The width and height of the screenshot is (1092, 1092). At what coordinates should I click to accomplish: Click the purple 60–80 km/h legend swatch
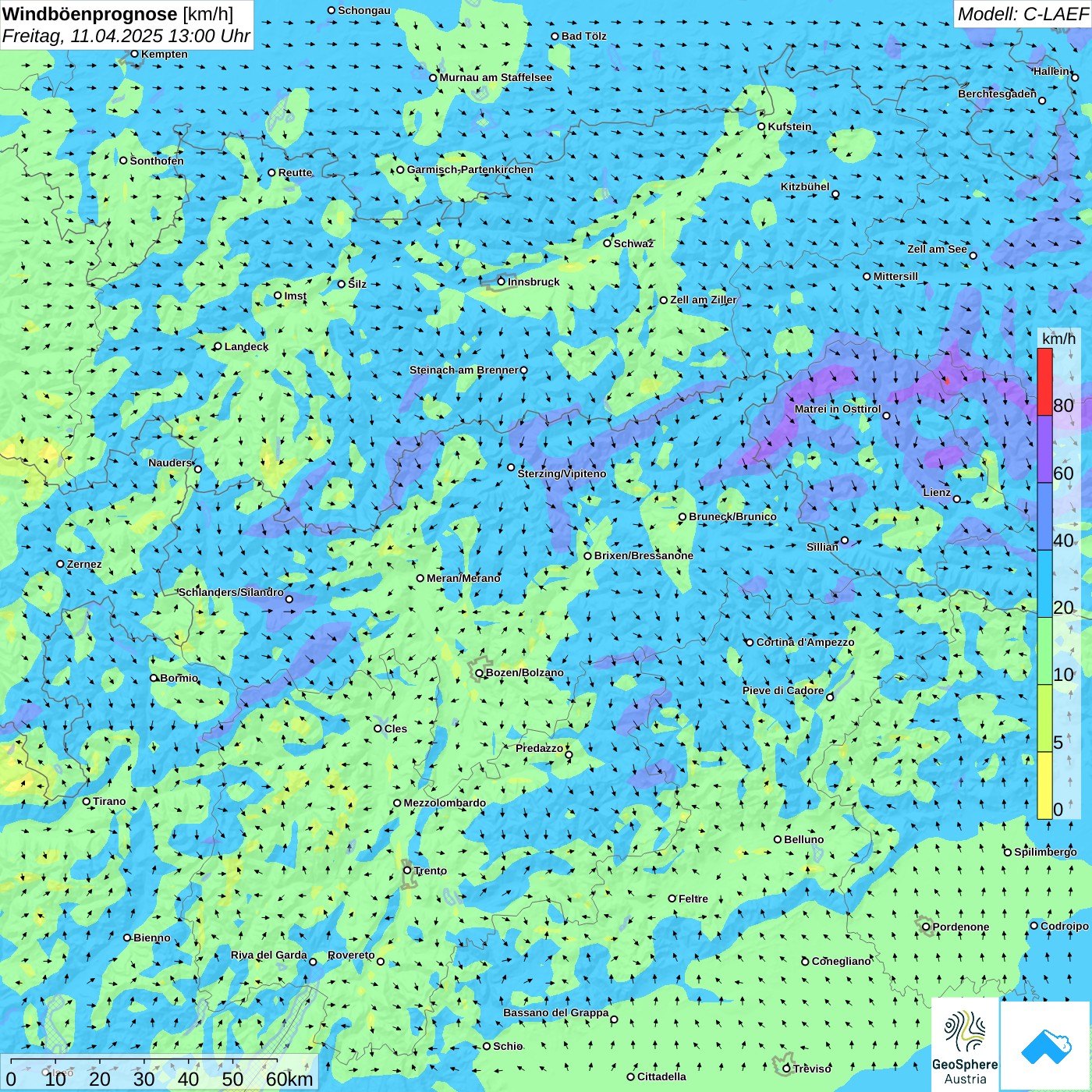pos(1044,449)
